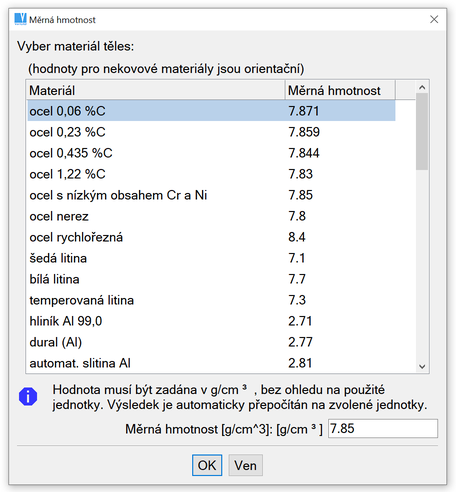Image resolution: width=456 pixels, height=492 pixels.
Task: Click the Měrná hmotnost column header
Action: click(340, 90)
